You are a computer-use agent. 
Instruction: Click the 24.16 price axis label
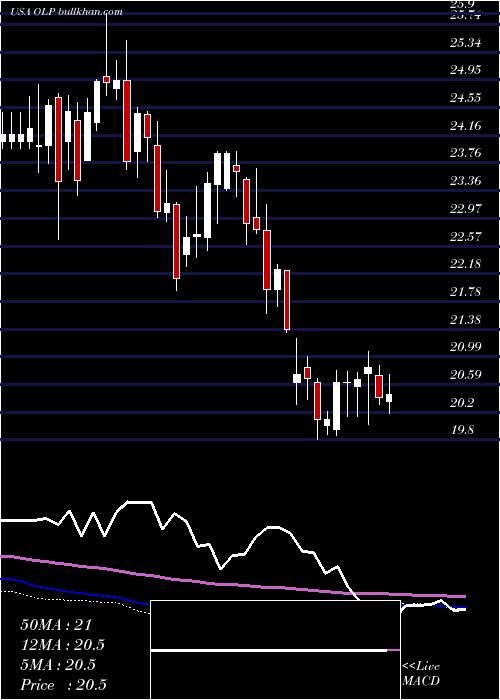466,126
